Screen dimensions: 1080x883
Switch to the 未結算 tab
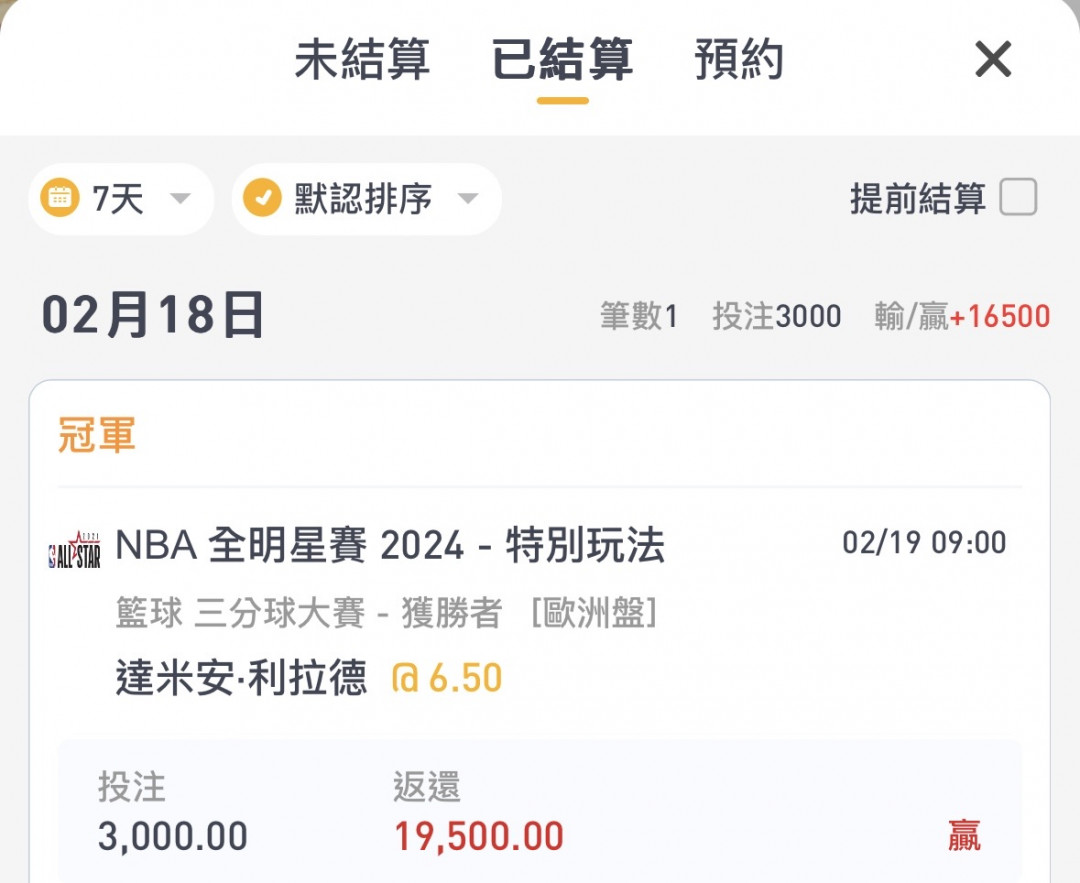[x=362, y=59]
